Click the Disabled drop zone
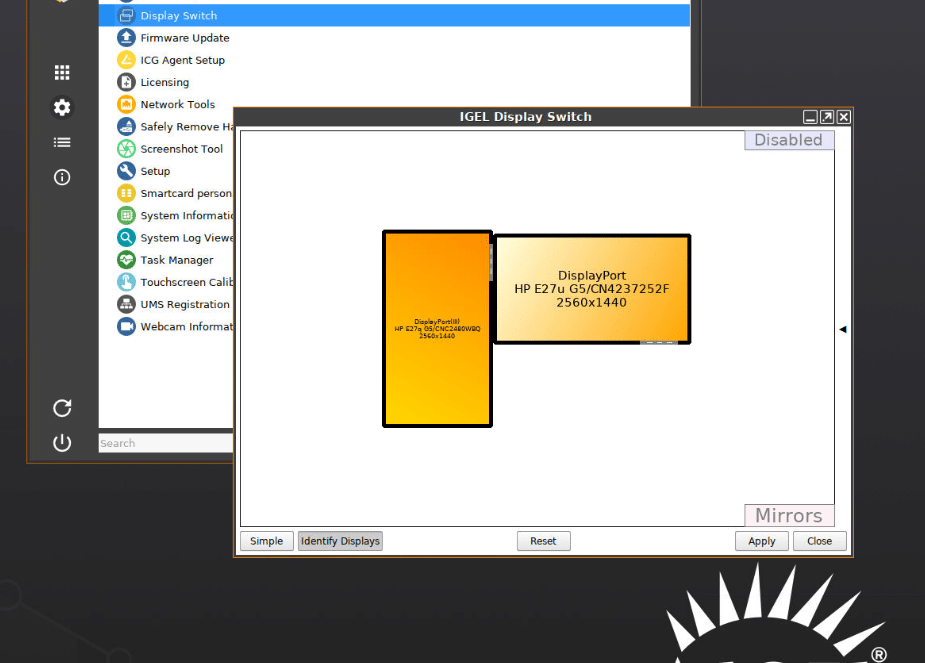The height and width of the screenshot is (663, 925). pyautogui.click(x=789, y=140)
